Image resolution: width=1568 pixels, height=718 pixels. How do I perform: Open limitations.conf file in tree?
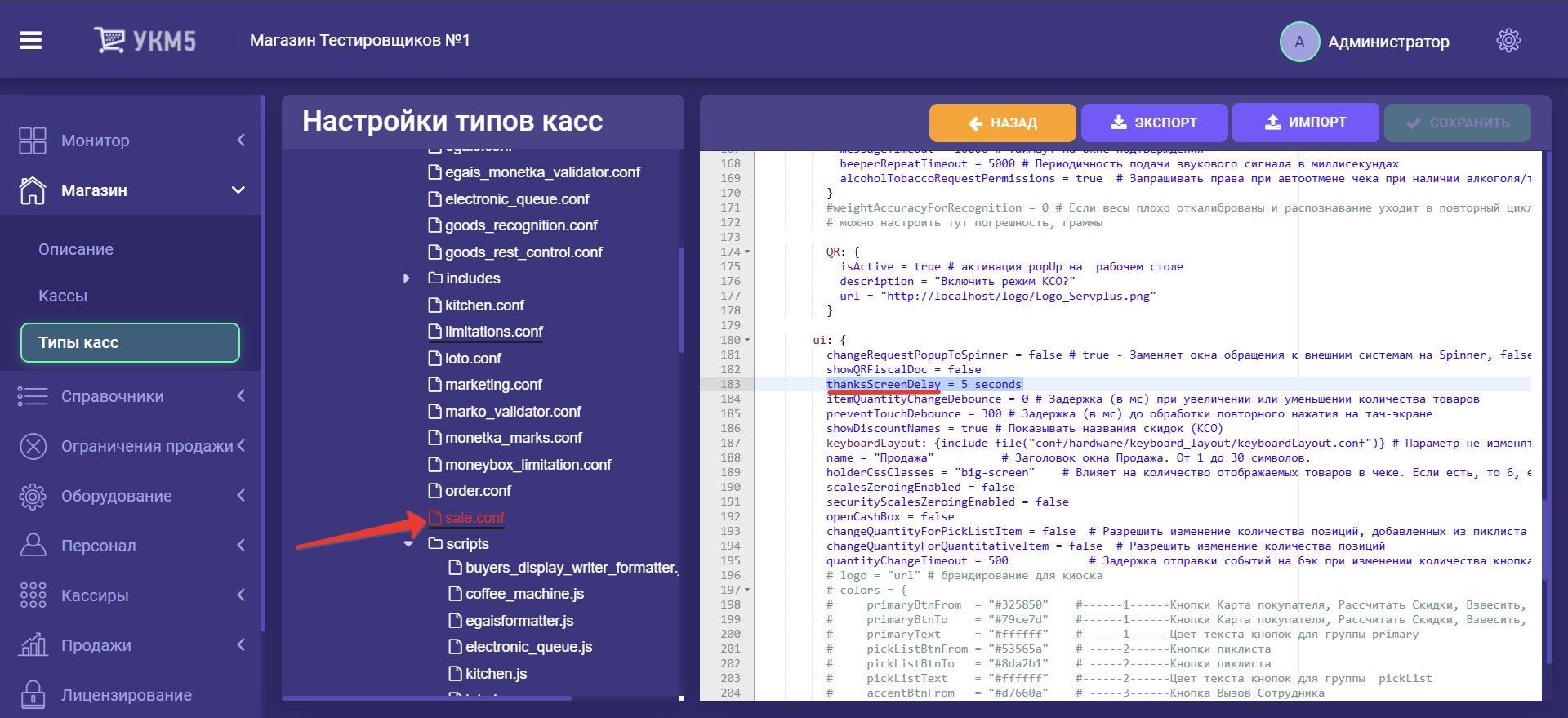(493, 332)
